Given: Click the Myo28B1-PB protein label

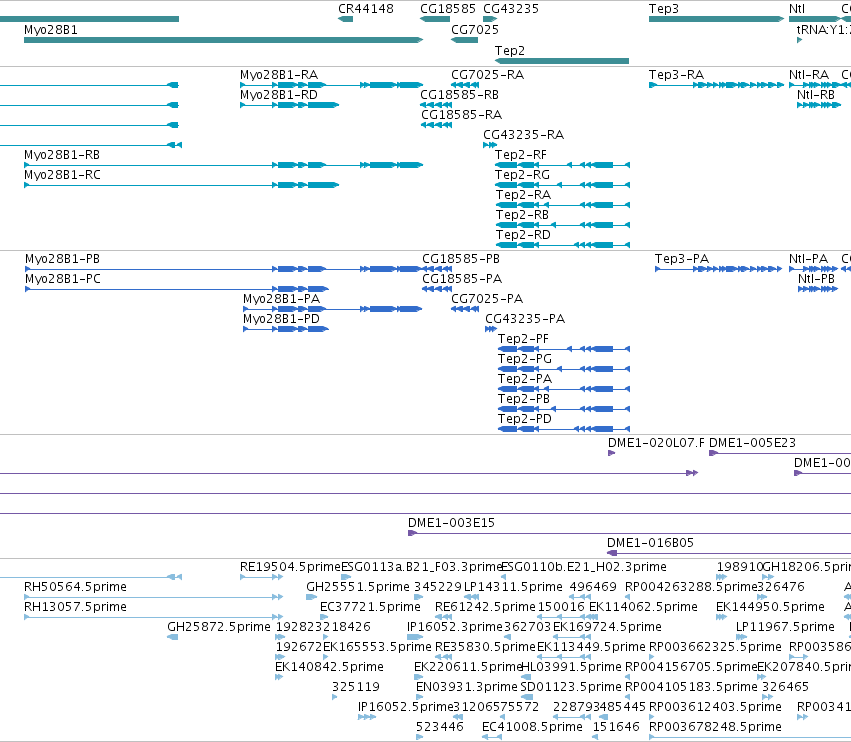Looking at the screenshot, I should 62,258.
